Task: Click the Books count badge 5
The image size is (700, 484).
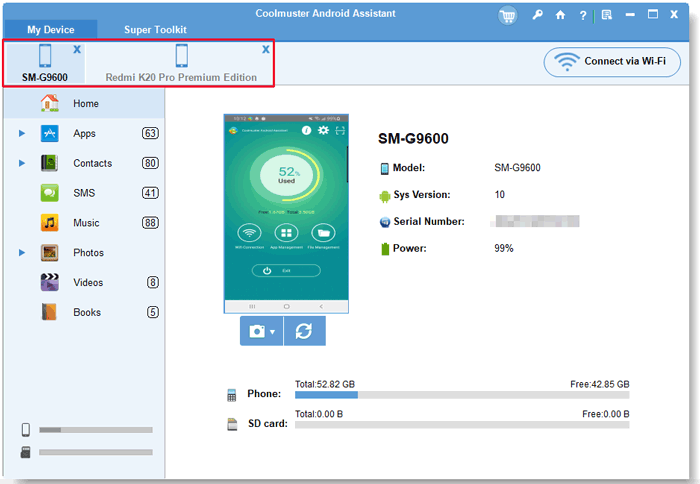Action: coord(153,312)
